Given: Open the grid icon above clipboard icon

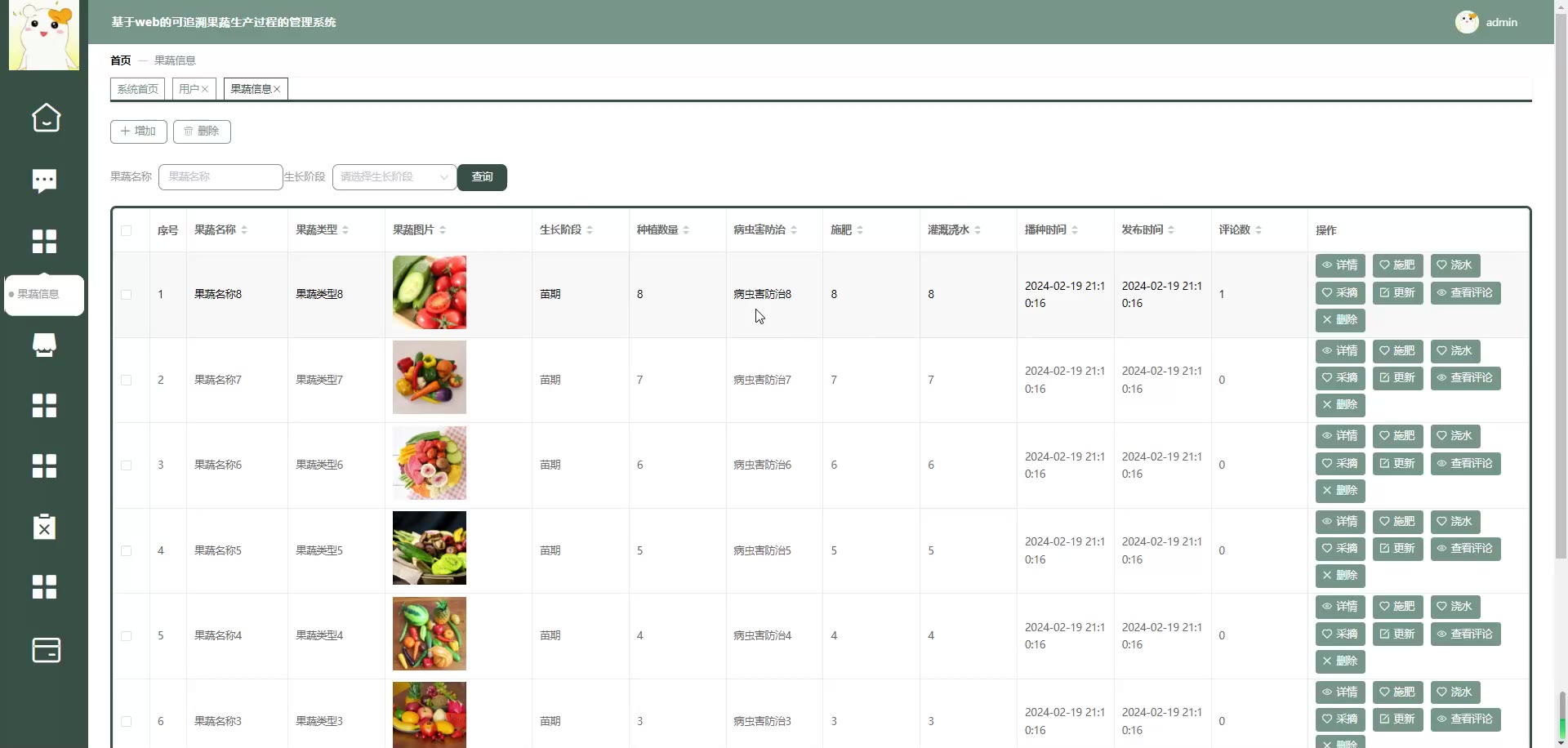Looking at the screenshot, I should tap(44, 466).
